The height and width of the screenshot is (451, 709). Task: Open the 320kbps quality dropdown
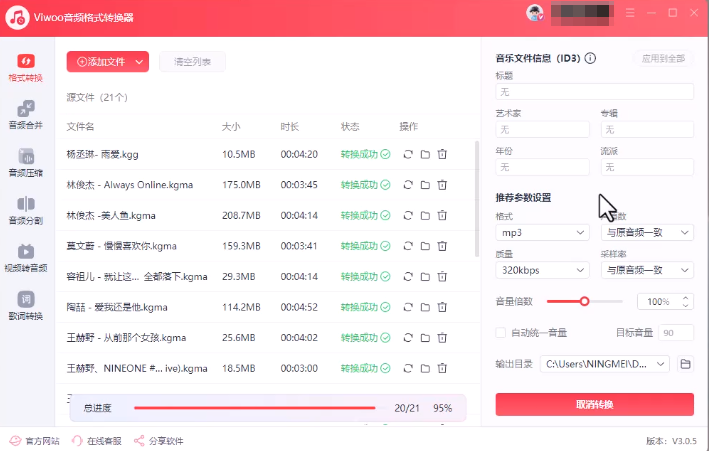click(543, 270)
